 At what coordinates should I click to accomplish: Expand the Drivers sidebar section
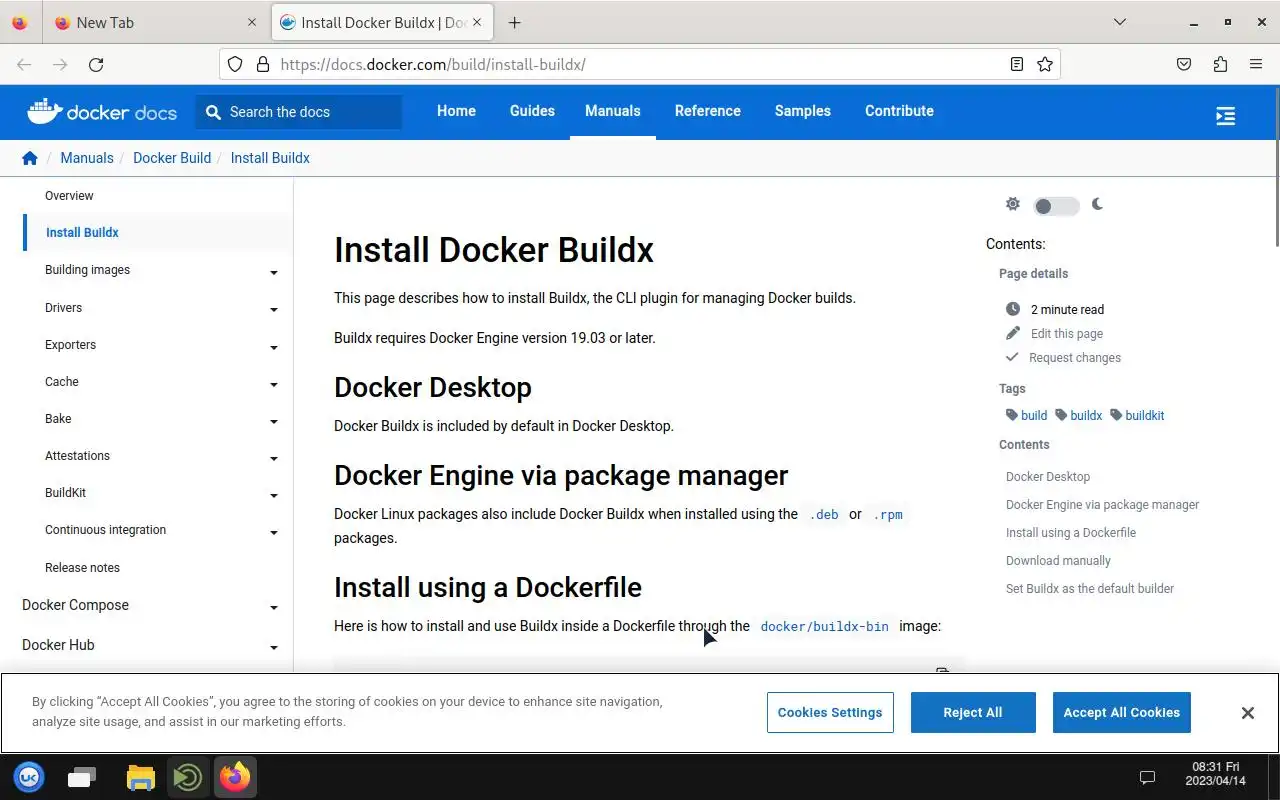pos(273,309)
